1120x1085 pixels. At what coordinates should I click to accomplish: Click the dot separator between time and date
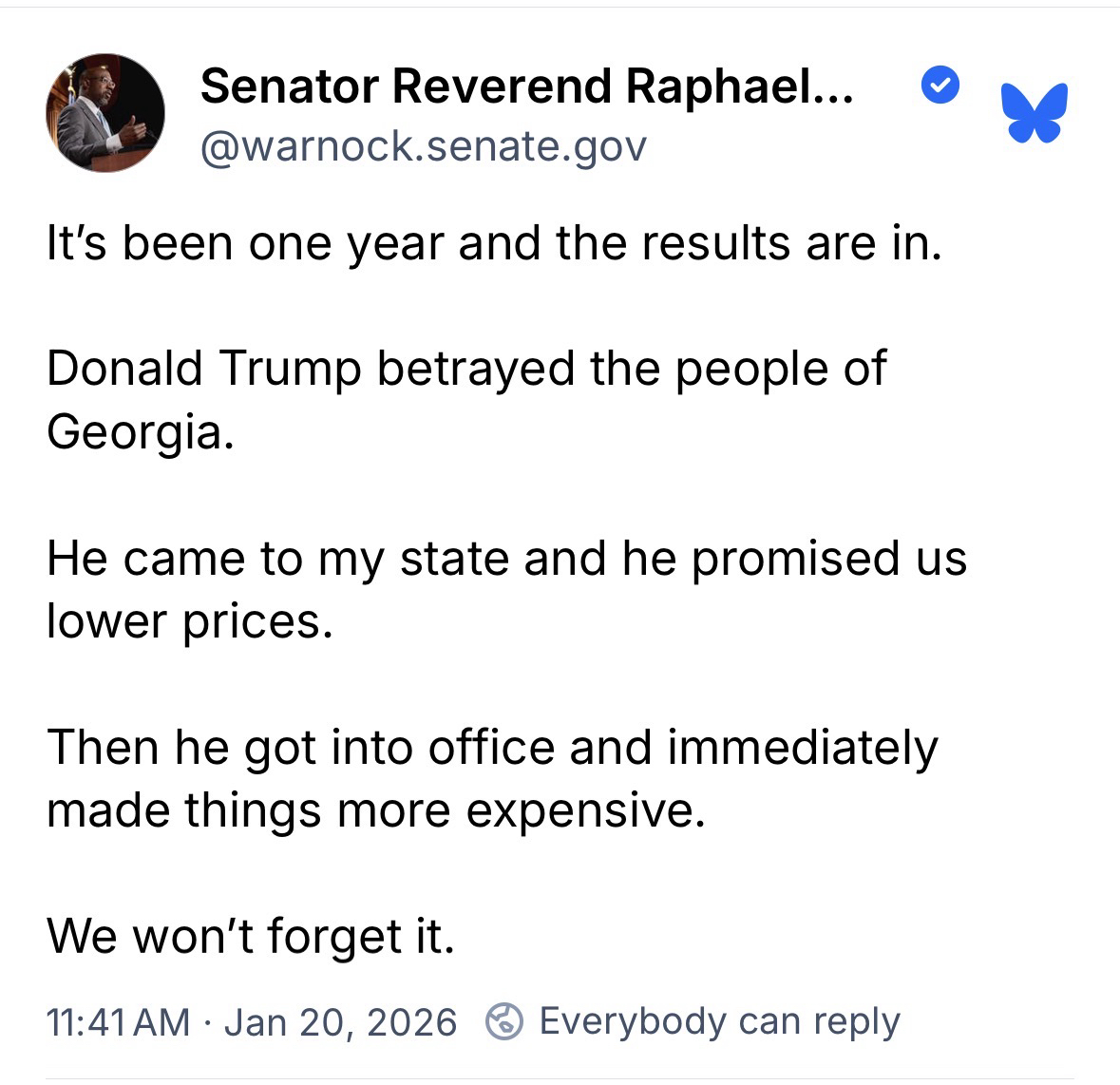click(207, 1023)
